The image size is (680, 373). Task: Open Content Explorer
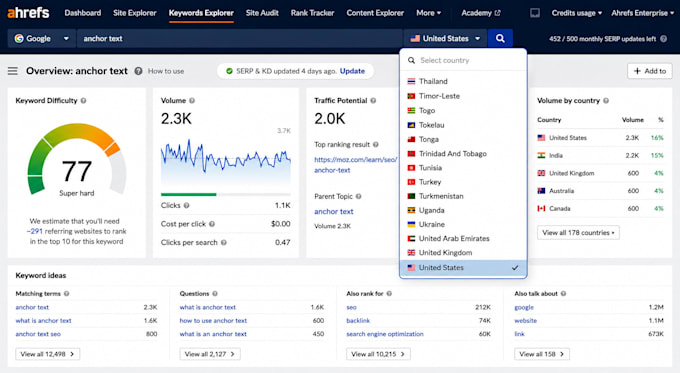(x=375, y=13)
